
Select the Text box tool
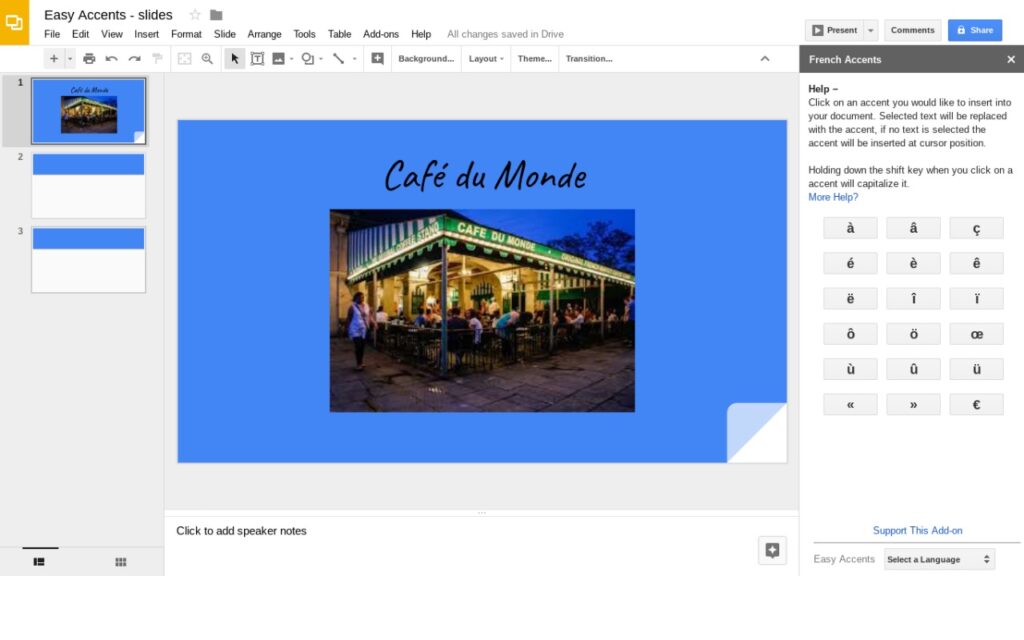[x=258, y=58]
